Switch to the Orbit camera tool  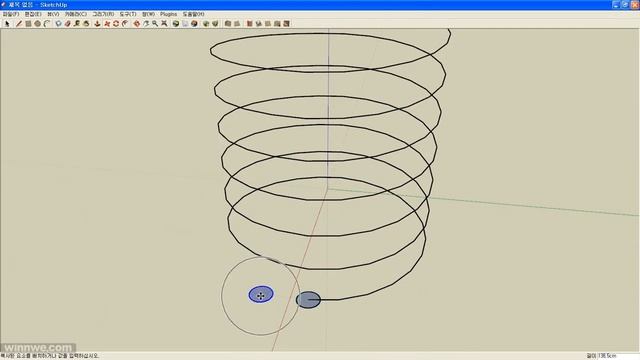click(x=137, y=24)
